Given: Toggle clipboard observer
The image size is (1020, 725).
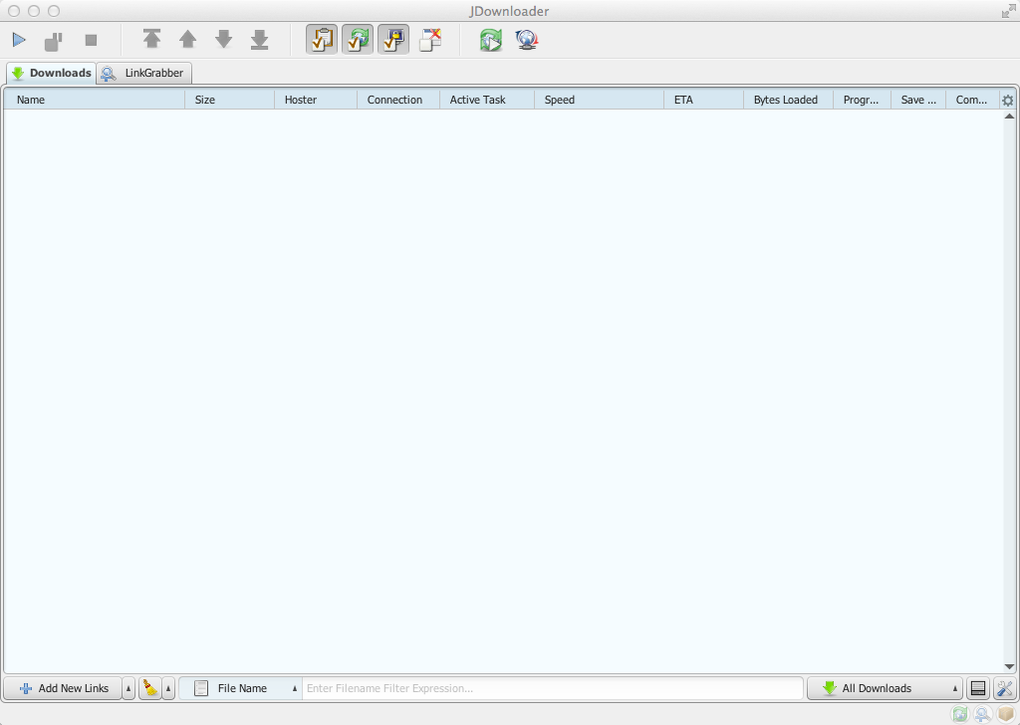Looking at the screenshot, I should click(322, 40).
